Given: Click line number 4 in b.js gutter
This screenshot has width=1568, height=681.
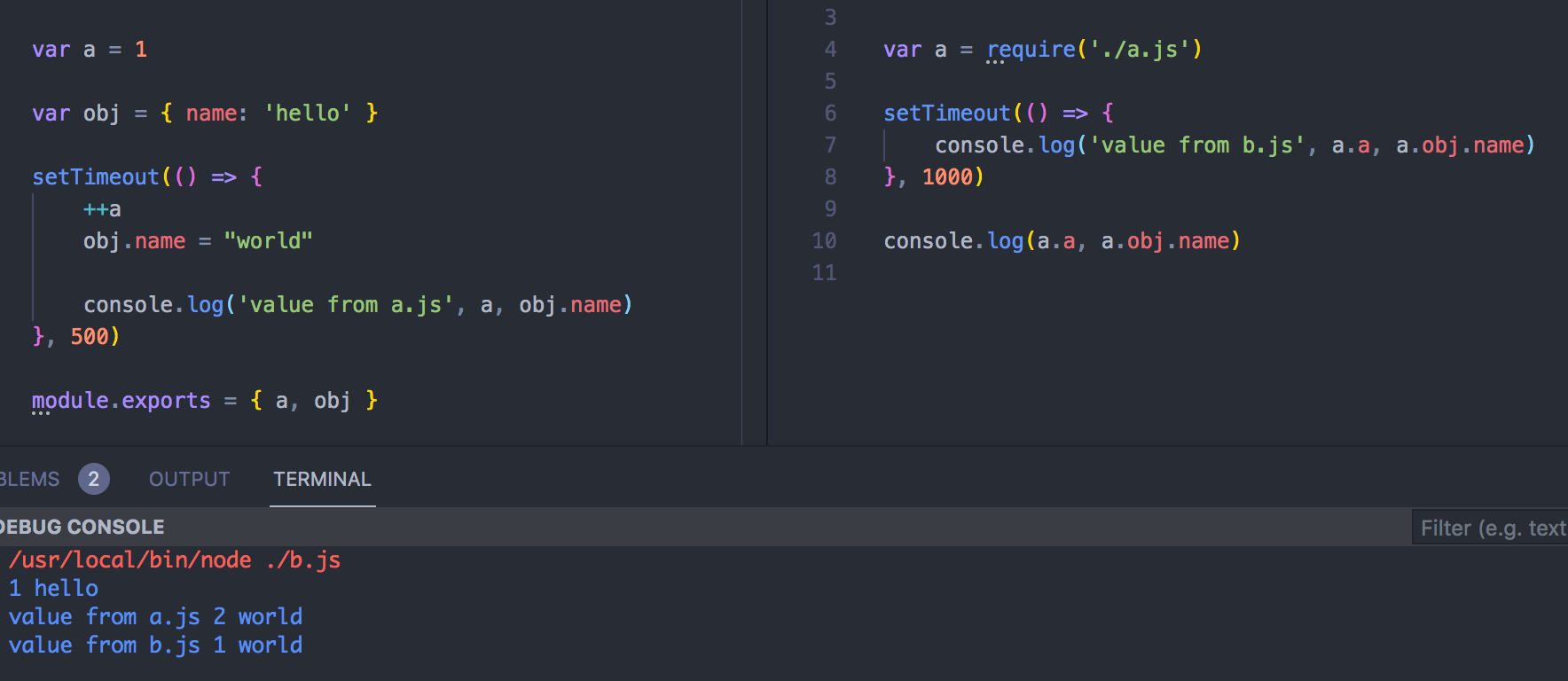Looking at the screenshot, I should click(830, 50).
